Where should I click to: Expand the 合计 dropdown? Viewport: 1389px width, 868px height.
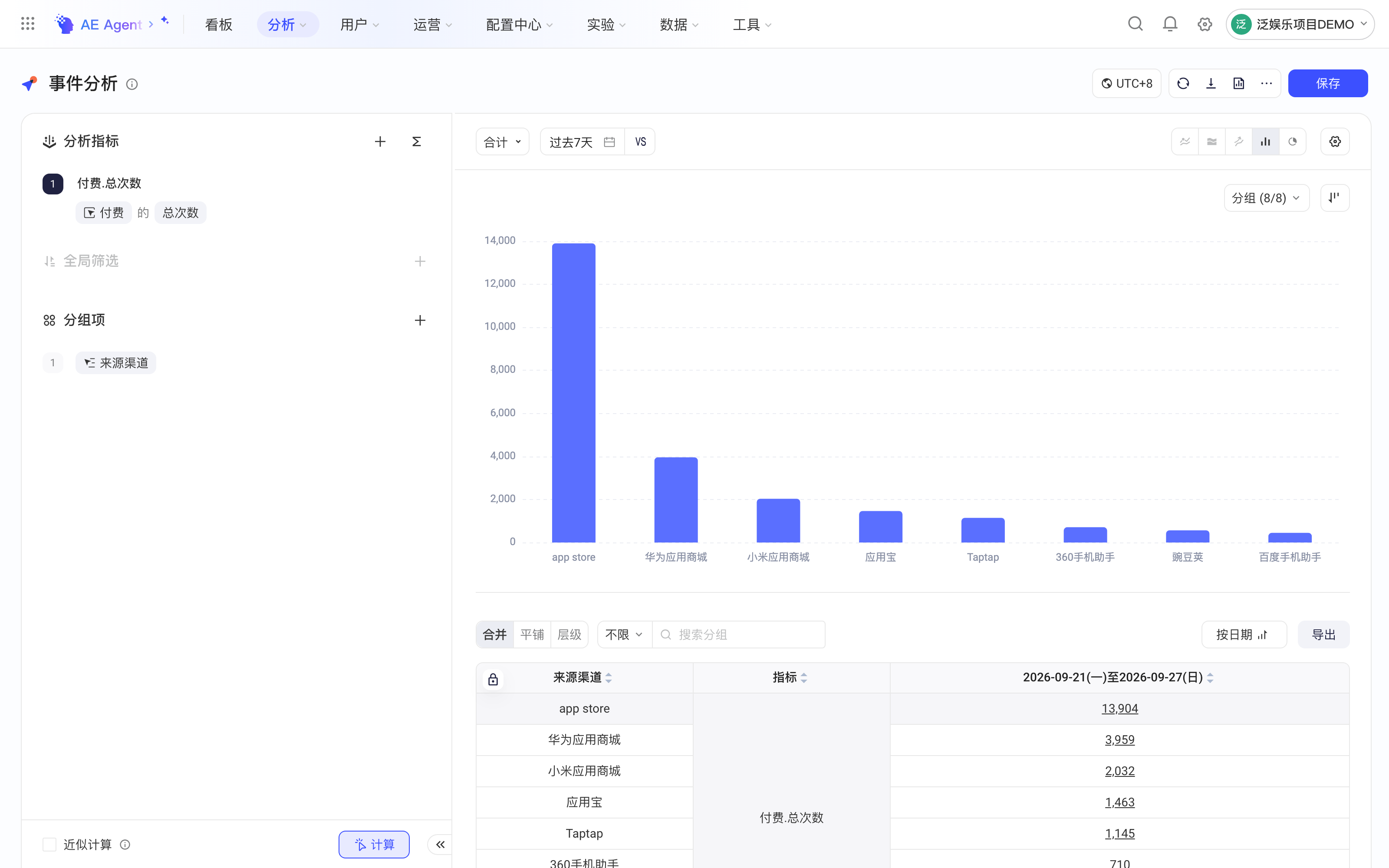pos(502,142)
